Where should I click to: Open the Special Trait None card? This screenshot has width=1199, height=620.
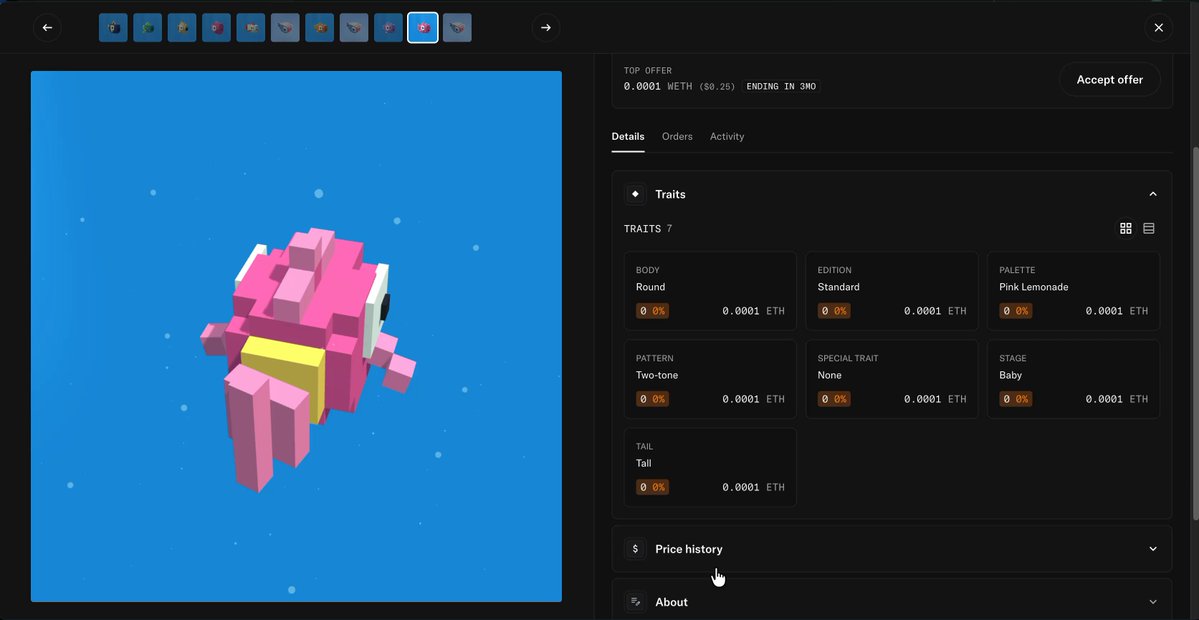point(892,379)
